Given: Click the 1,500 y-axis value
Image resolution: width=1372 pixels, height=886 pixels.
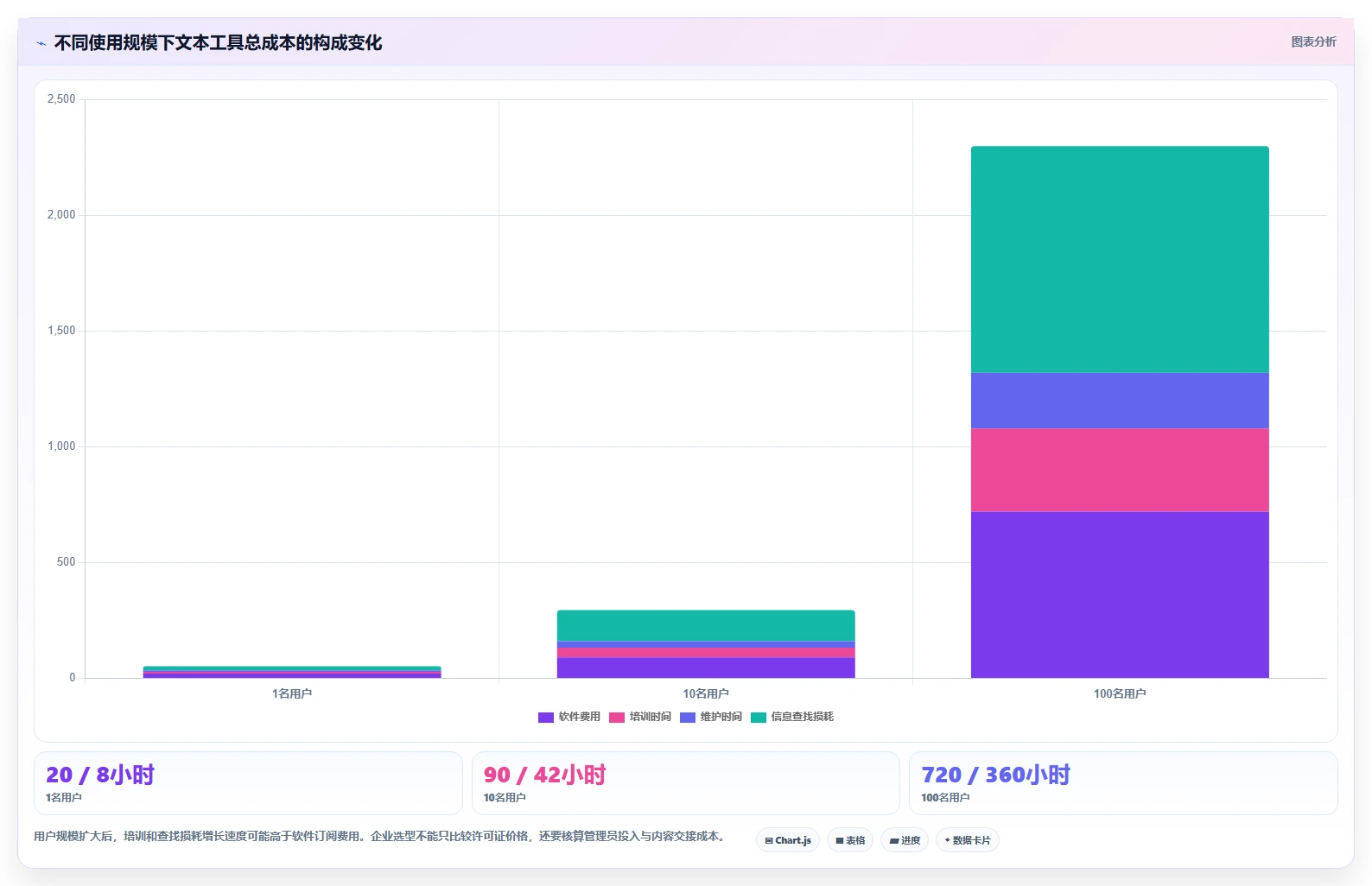Looking at the screenshot, I should (61, 331).
